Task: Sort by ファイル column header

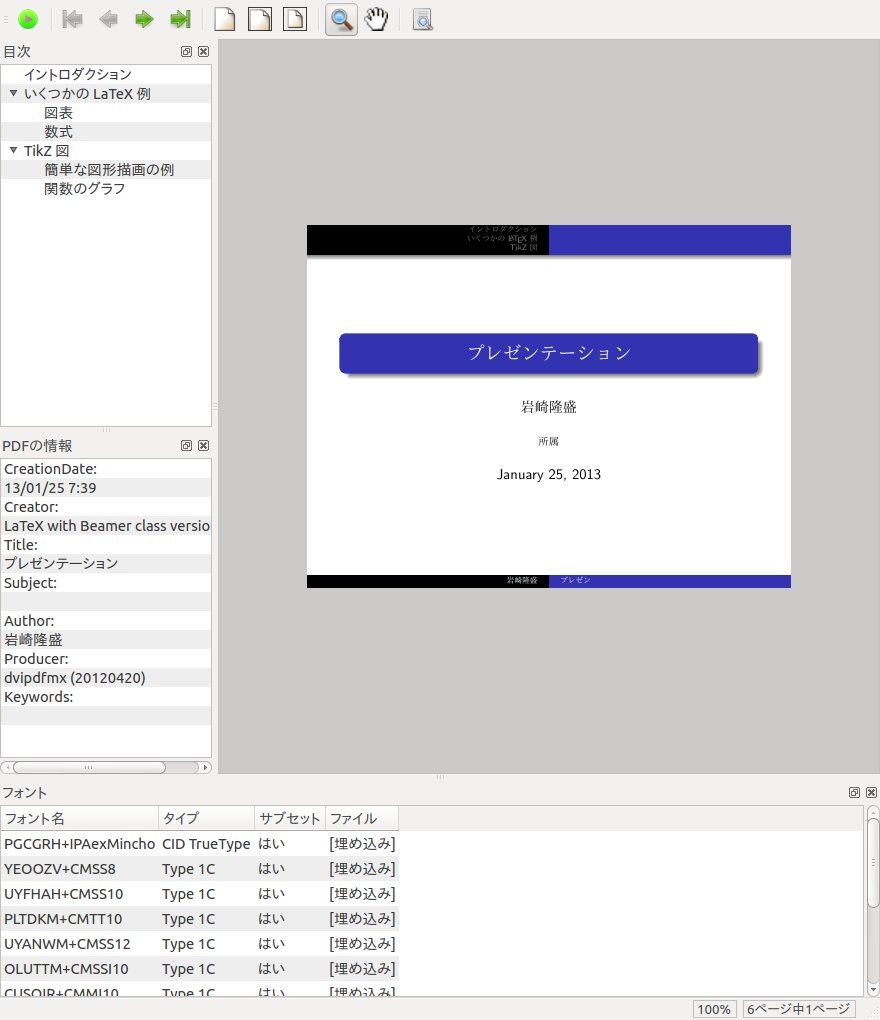Action: pos(362,818)
